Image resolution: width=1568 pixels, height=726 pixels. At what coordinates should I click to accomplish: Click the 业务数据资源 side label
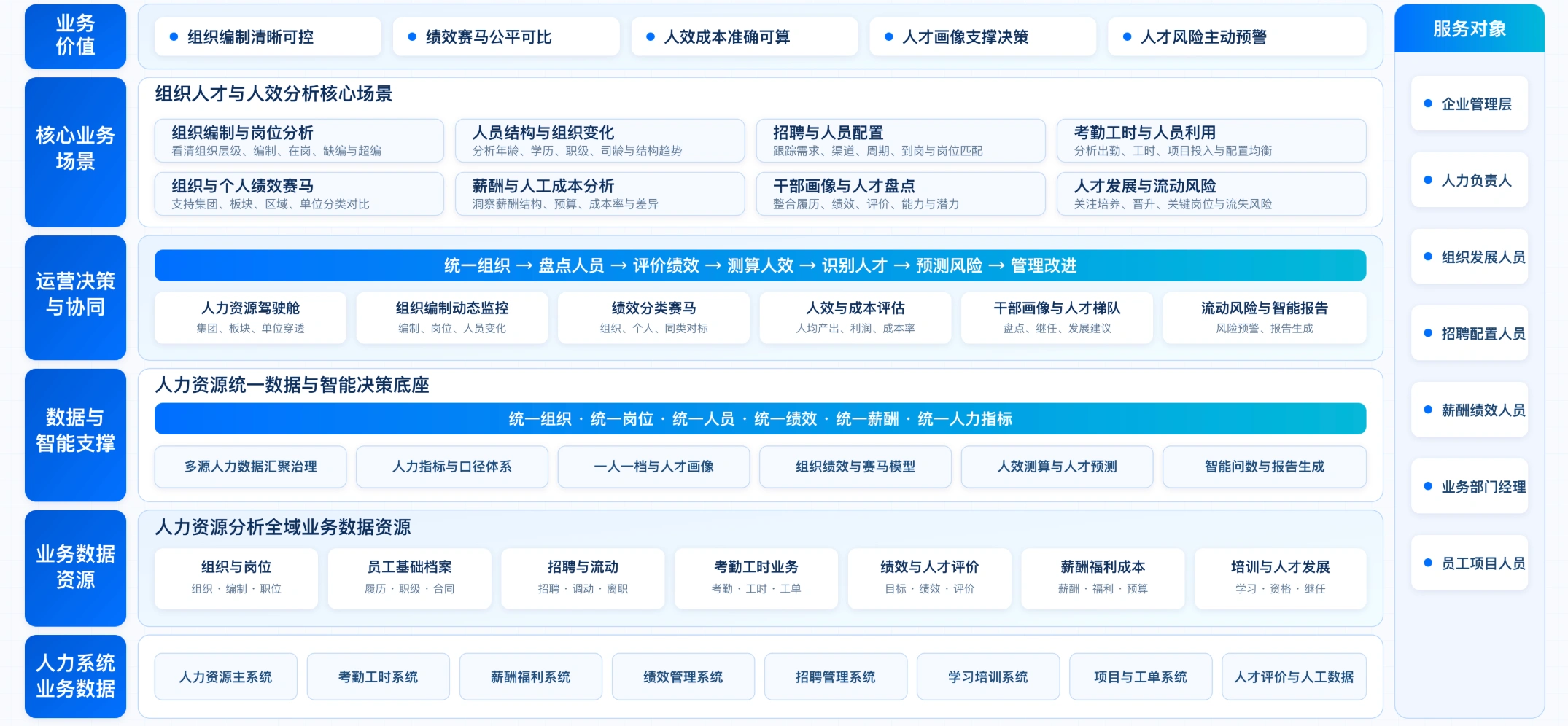pyautogui.click(x=75, y=569)
